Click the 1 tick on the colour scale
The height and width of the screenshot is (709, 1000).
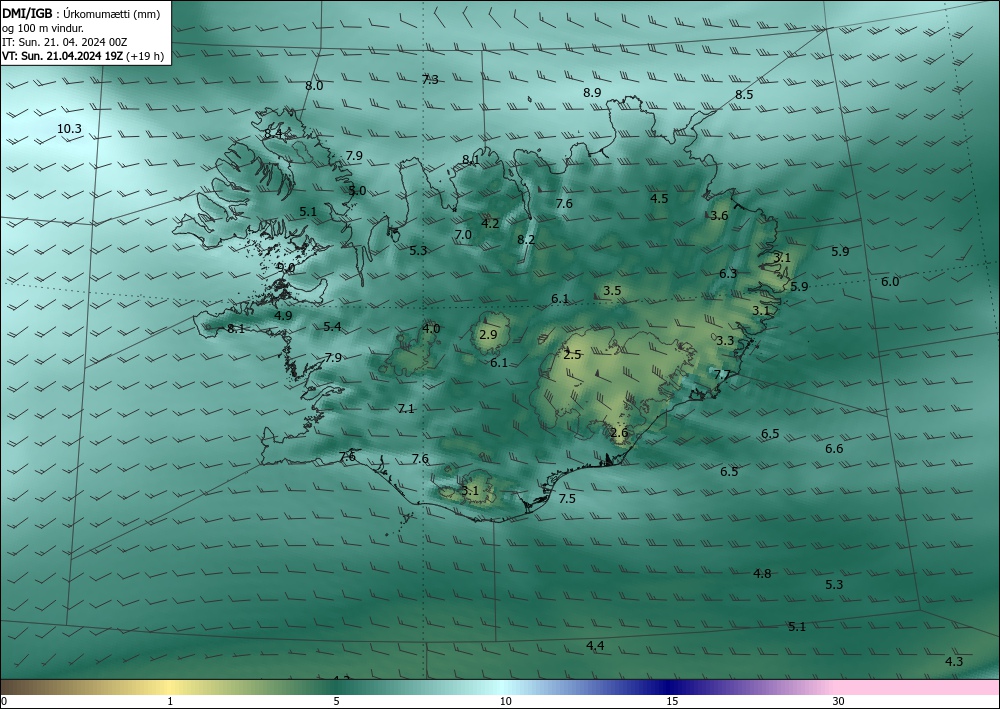click(x=170, y=701)
